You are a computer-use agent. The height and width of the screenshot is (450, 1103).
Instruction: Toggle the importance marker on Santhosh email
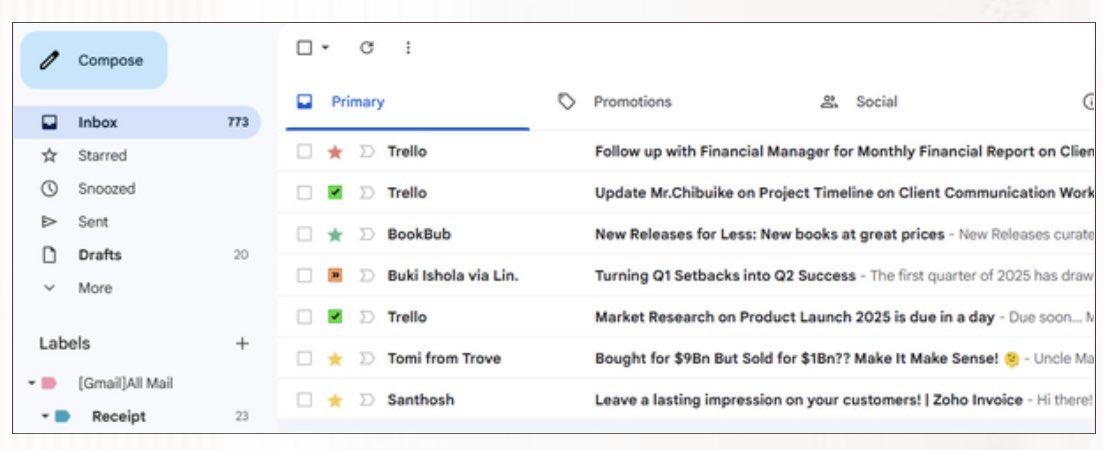click(x=366, y=400)
